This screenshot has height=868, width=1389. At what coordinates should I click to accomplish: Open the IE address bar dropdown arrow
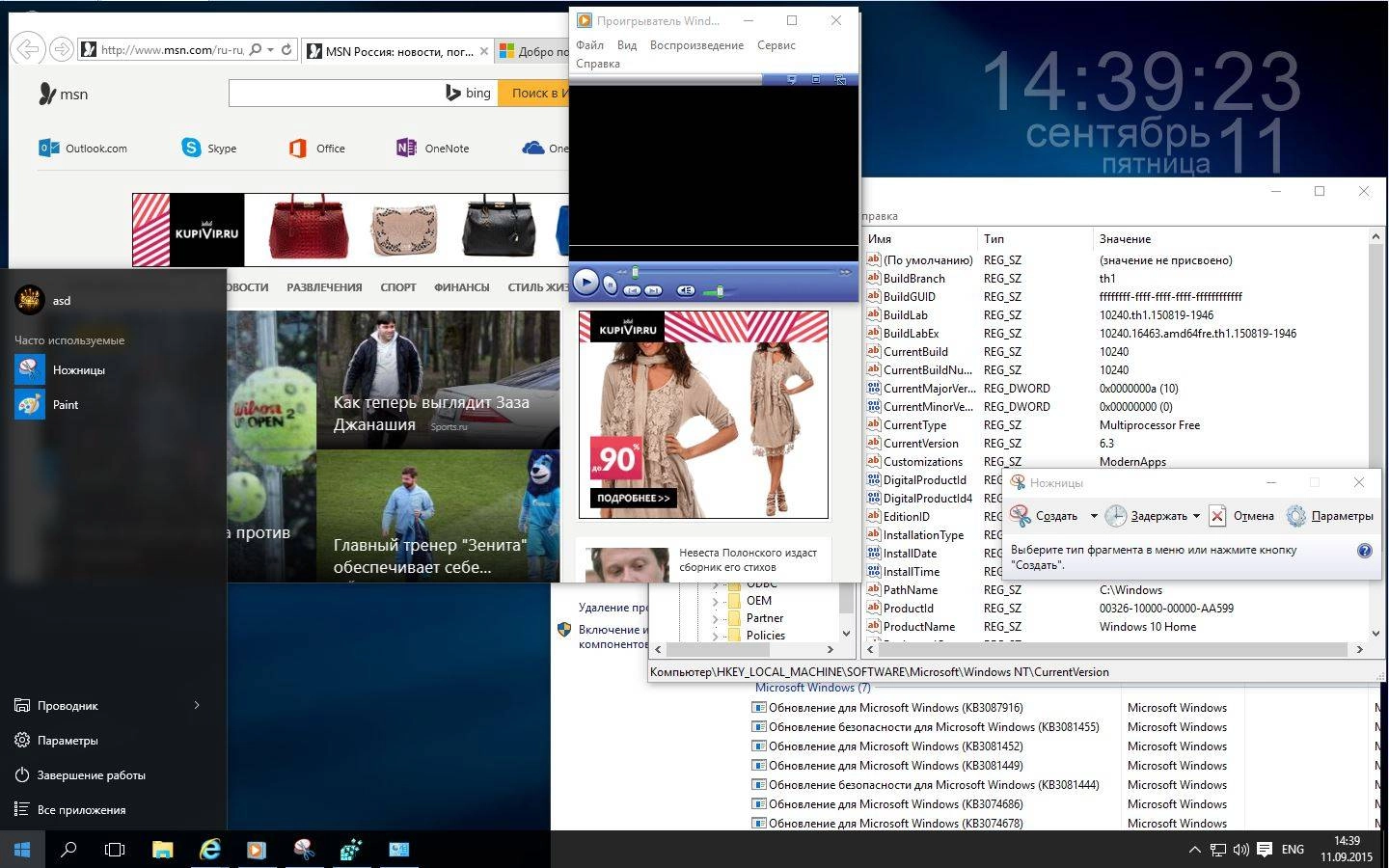[271, 49]
